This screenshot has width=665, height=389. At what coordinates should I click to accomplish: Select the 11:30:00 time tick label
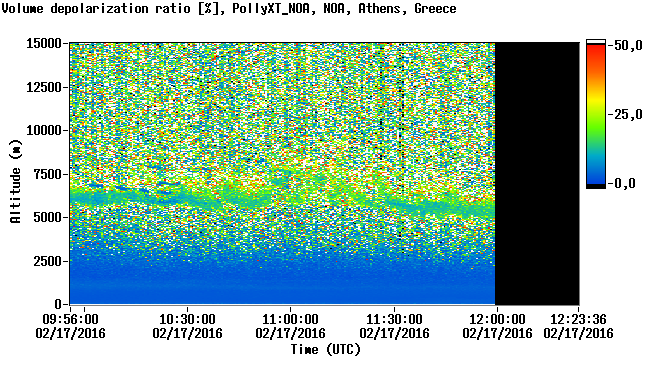click(394, 319)
